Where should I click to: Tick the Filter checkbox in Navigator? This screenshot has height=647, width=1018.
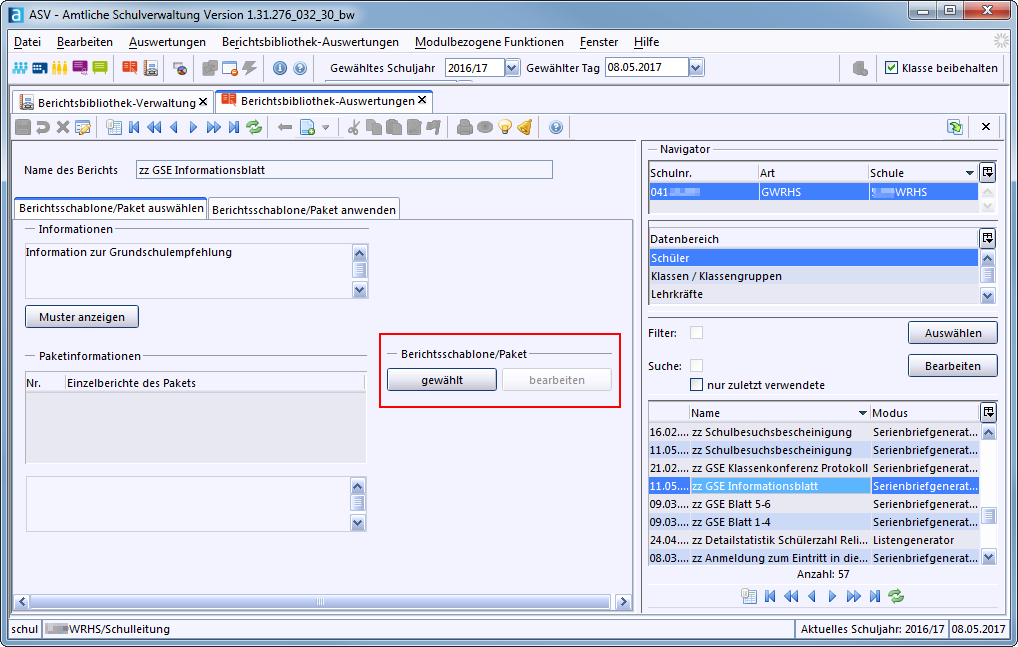coord(697,333)
